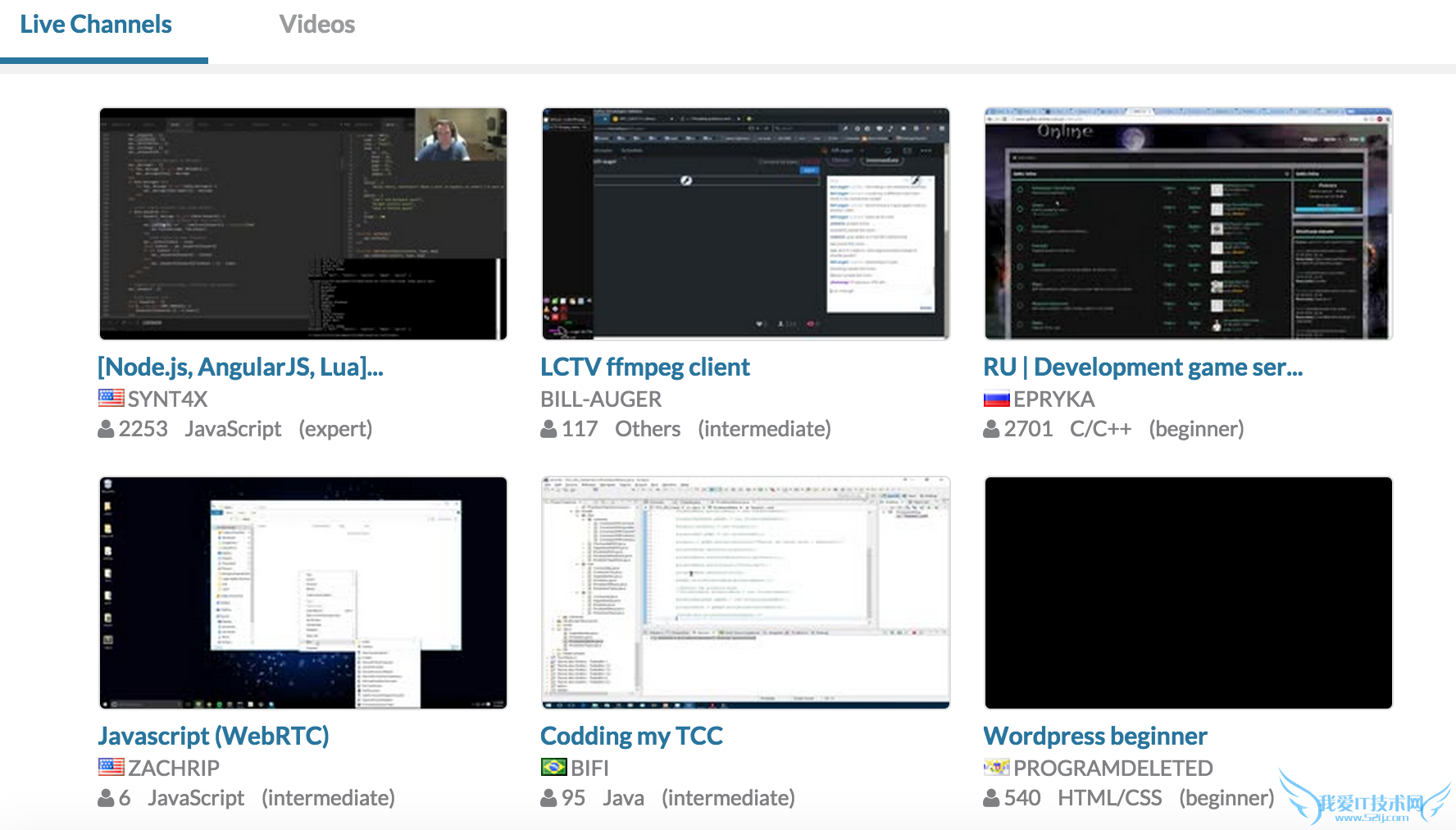Open the RU Development game stream thumbnail
The image size is (1456, 830).
(1188, 224)
